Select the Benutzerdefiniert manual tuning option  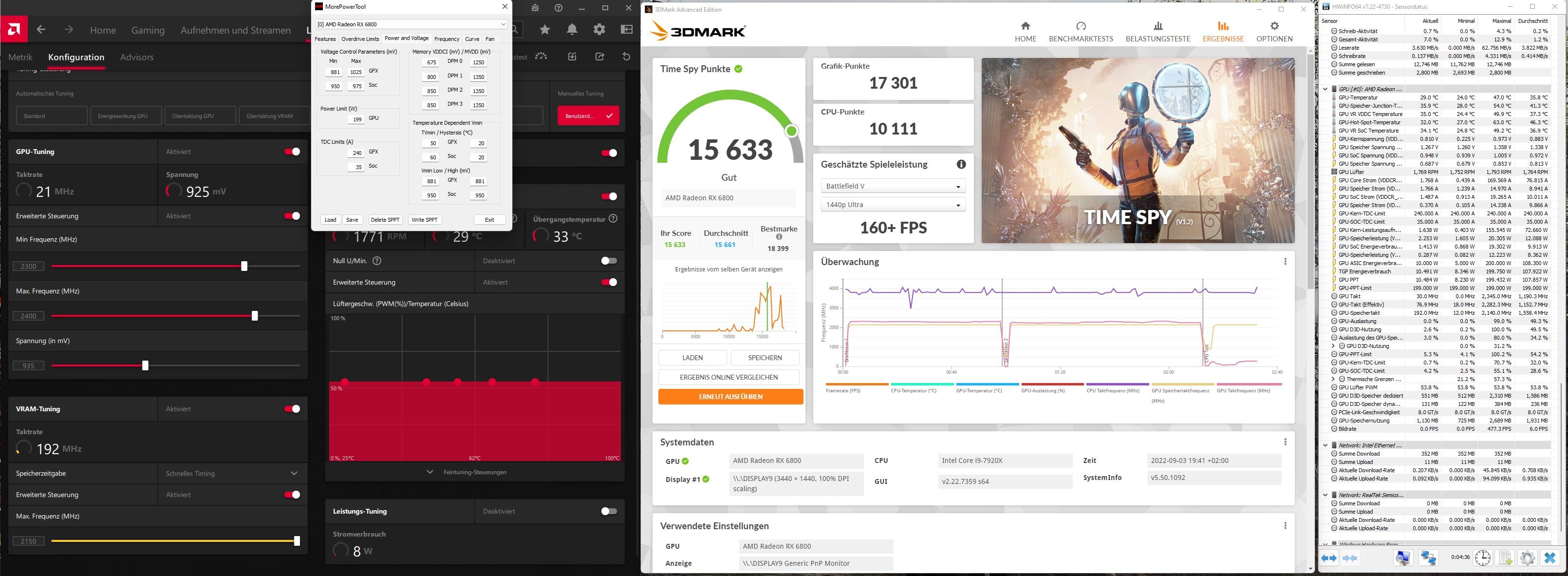(588, 115)
